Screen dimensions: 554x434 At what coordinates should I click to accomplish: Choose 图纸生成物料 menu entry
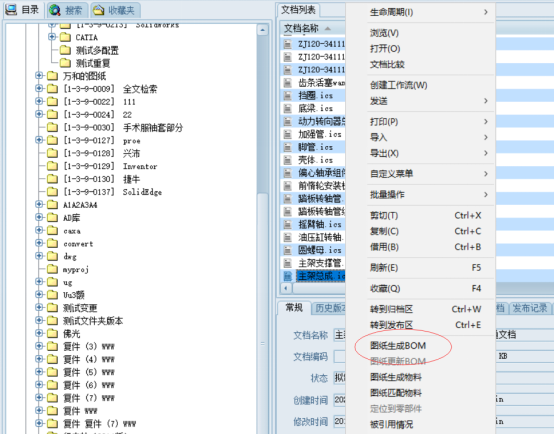[396, 377]
